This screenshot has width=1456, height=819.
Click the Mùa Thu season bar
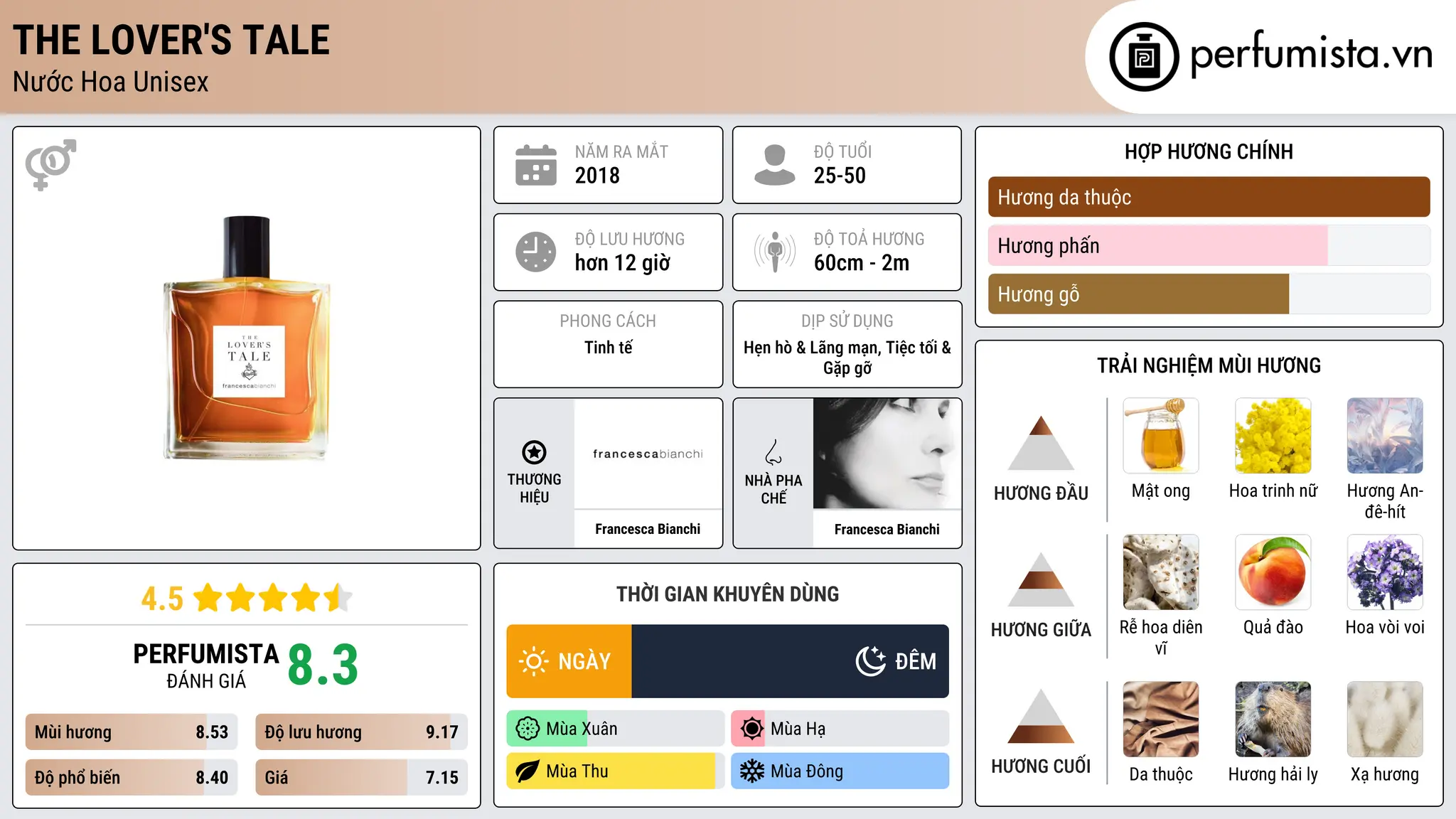tap(615, 771)
